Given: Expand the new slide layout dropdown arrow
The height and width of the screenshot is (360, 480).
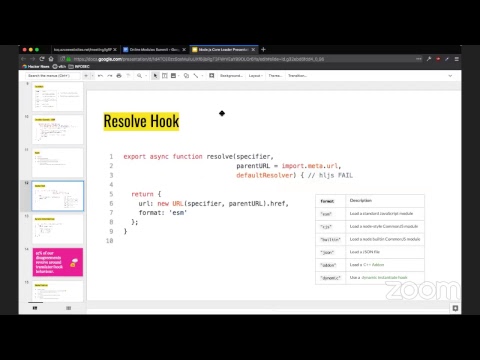Looking at the screenshot, I should pos(93,76).
